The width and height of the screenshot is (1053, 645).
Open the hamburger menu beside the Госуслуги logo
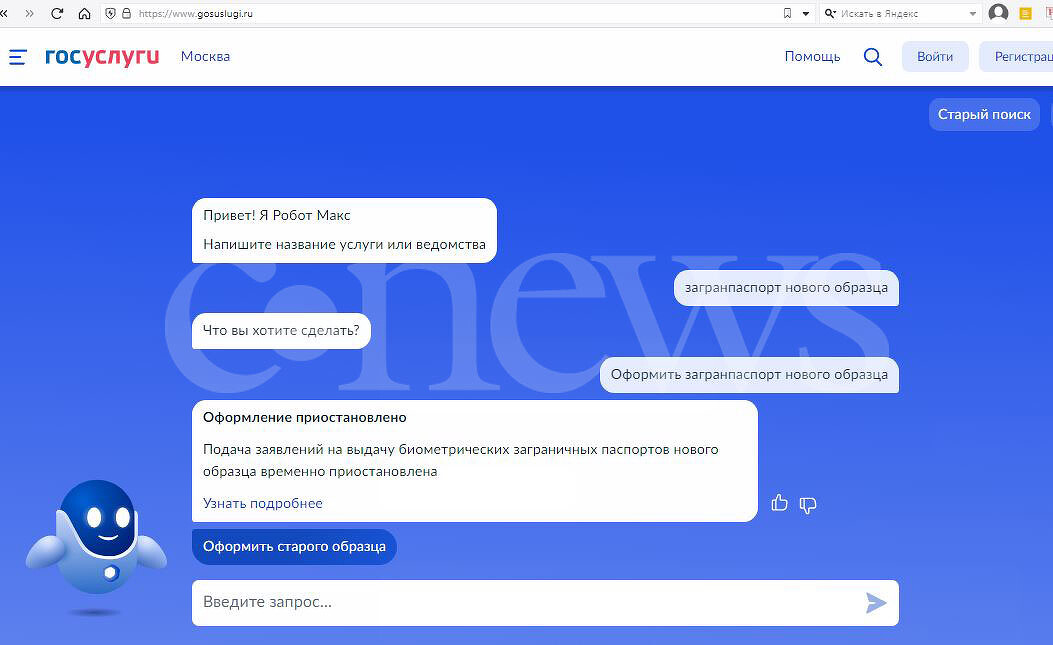[18, 57]
